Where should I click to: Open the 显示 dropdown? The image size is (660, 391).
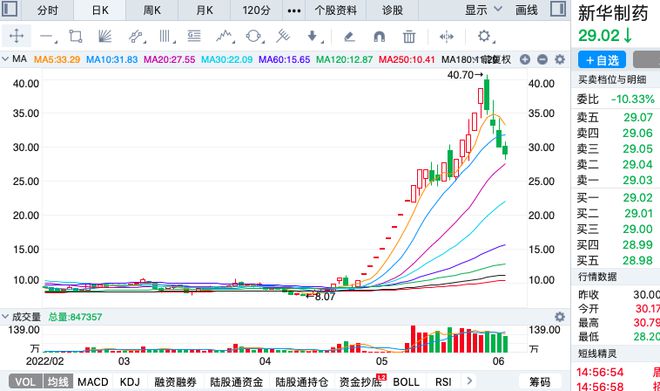tap(483, 10)
